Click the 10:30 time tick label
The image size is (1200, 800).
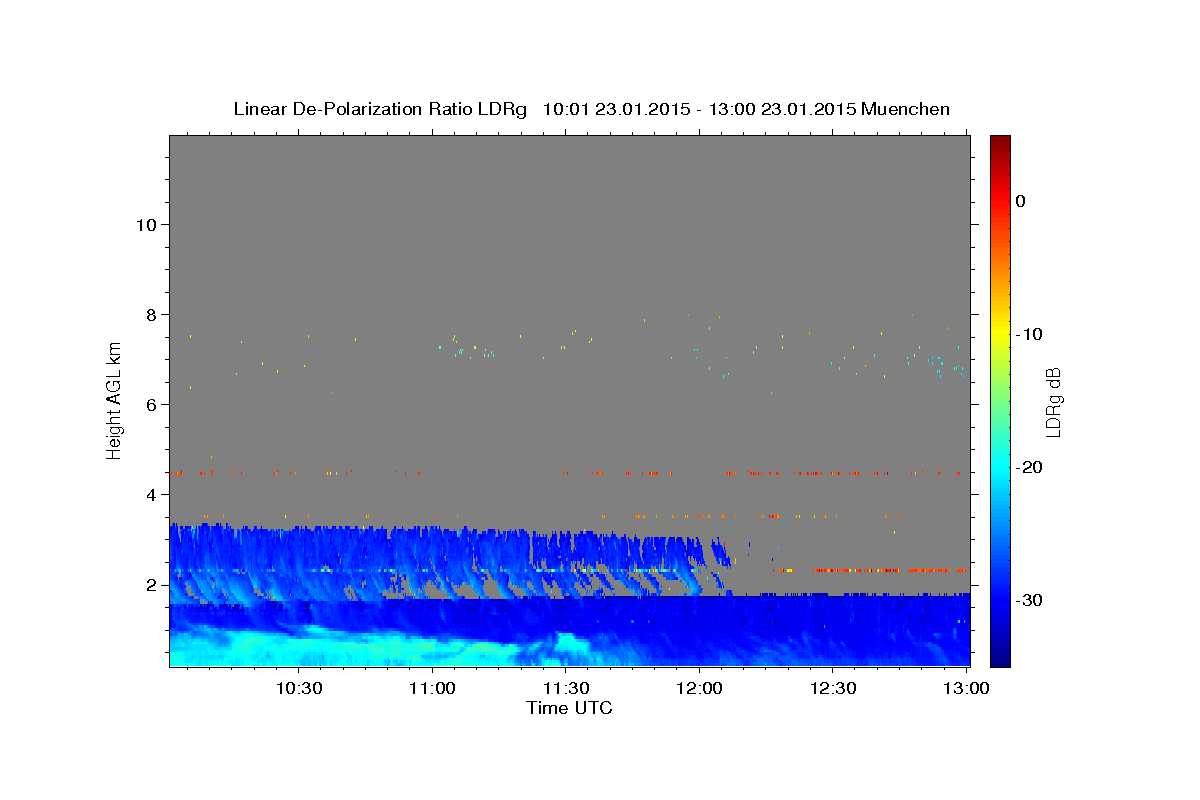pos(298,689)
